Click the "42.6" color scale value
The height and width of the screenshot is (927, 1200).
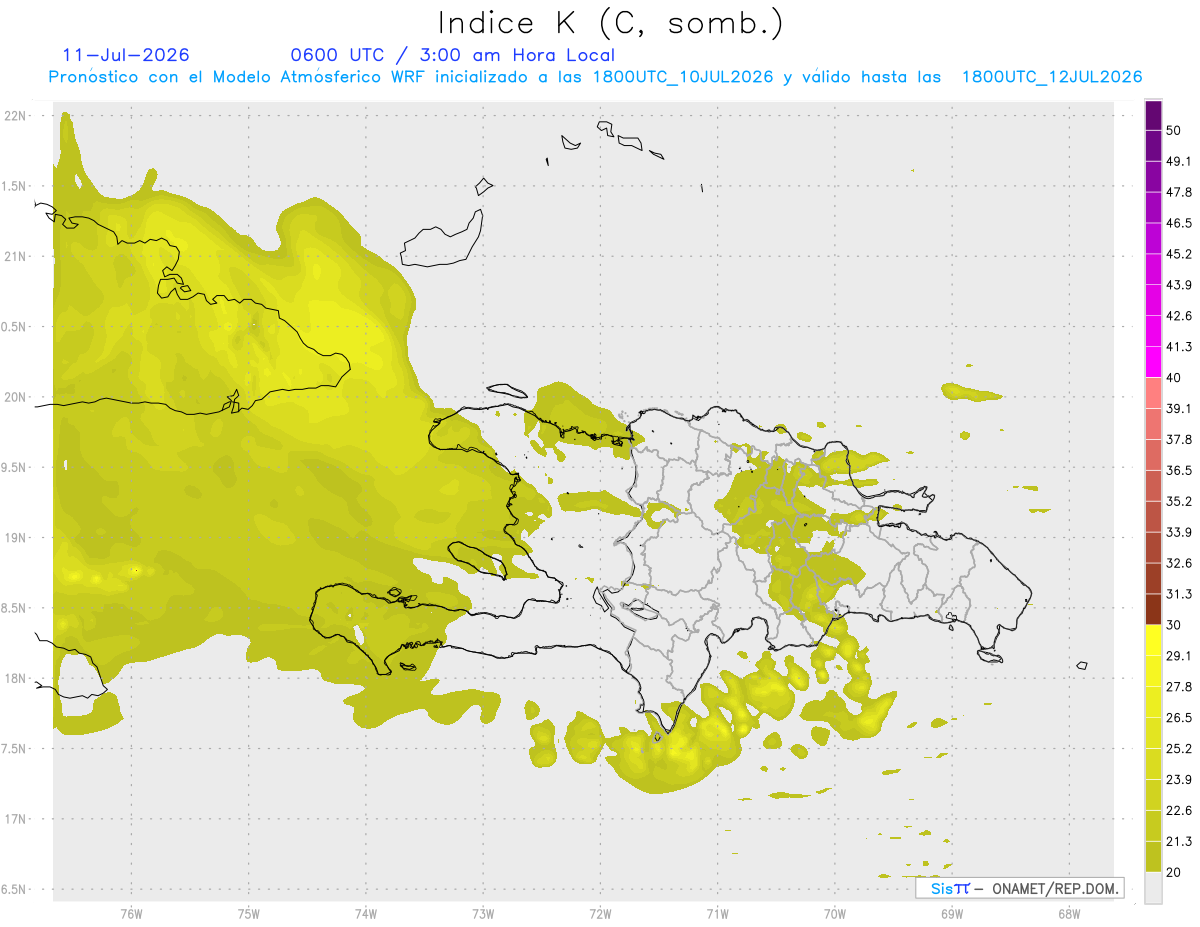coord(1179,316)
